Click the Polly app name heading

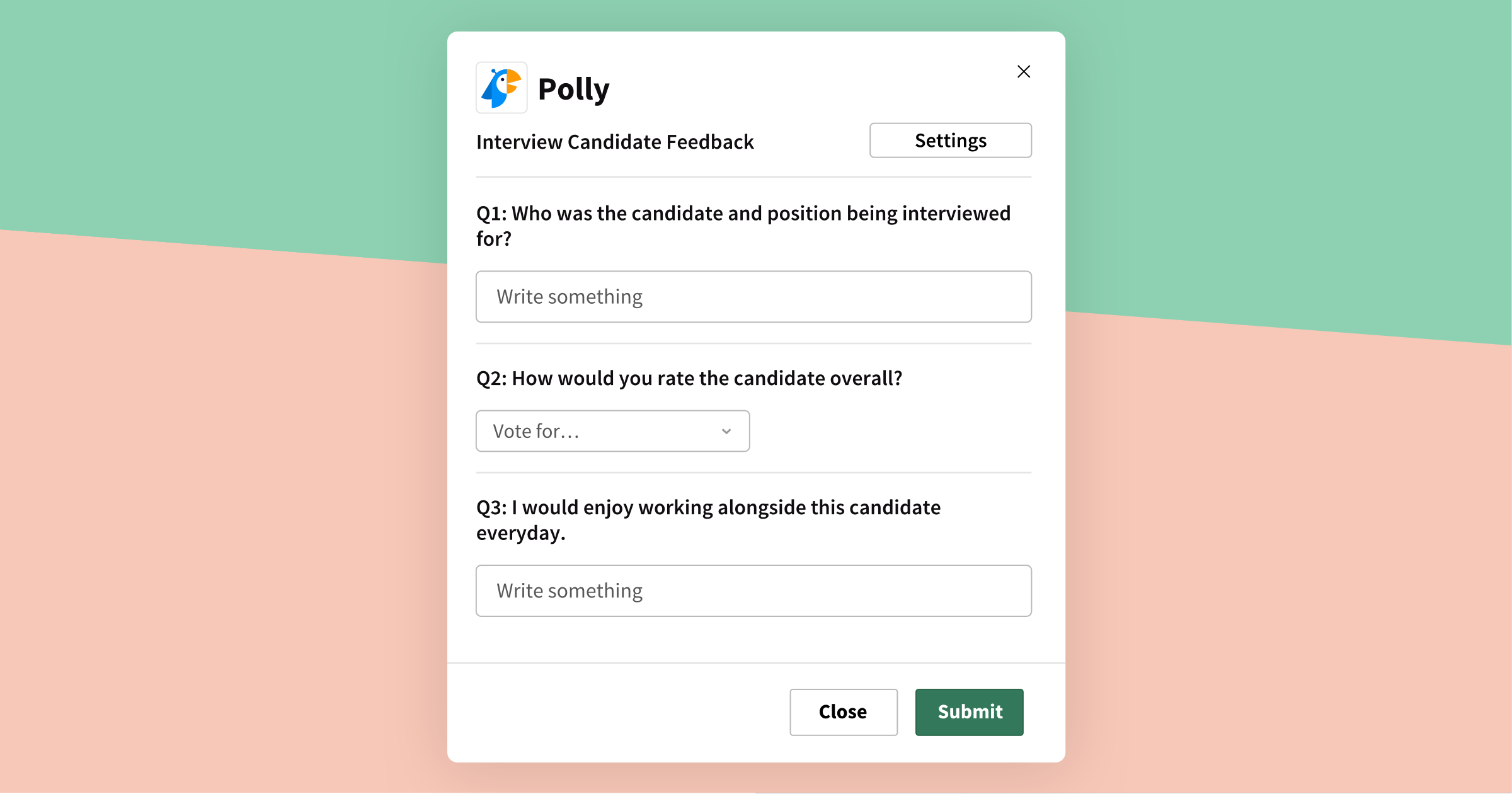(x=573, y=89)
